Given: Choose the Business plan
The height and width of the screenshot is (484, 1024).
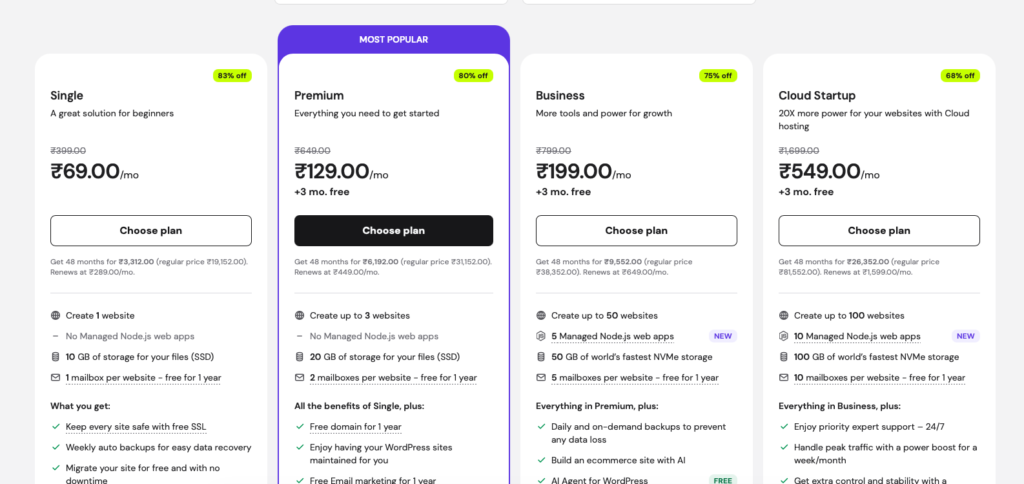Looking at the screenshot, I should pos(636,230).
